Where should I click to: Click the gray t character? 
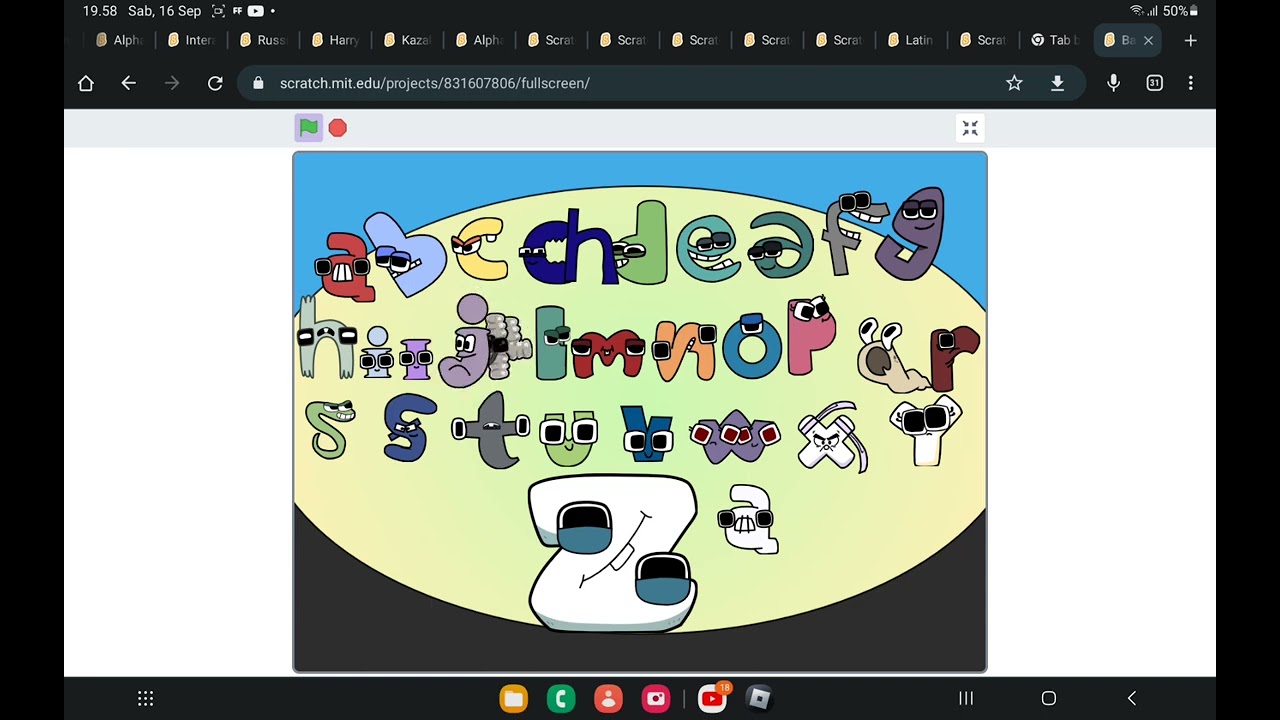pos(491,430)
